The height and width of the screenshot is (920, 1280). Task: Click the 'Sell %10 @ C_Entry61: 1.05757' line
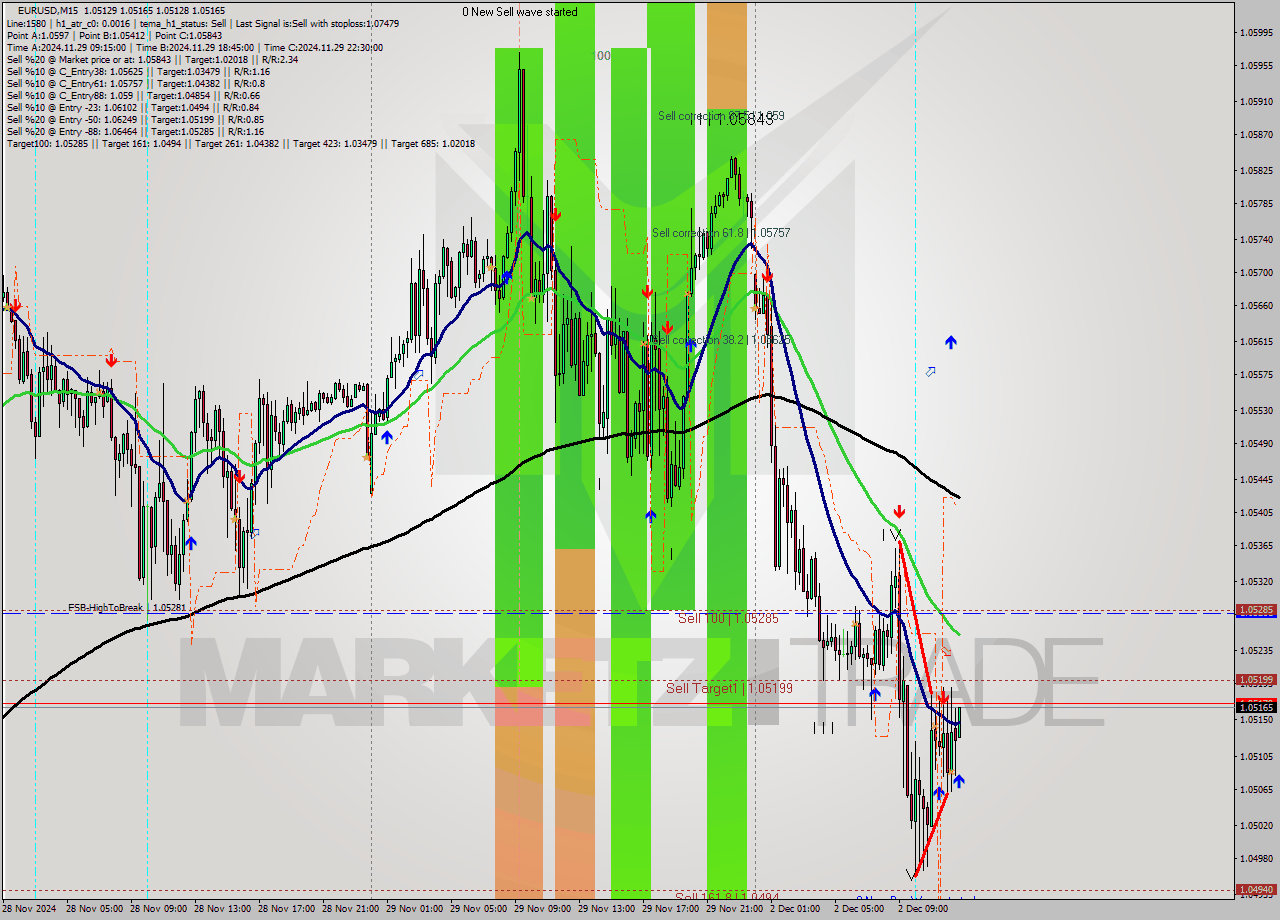point(135,83)
